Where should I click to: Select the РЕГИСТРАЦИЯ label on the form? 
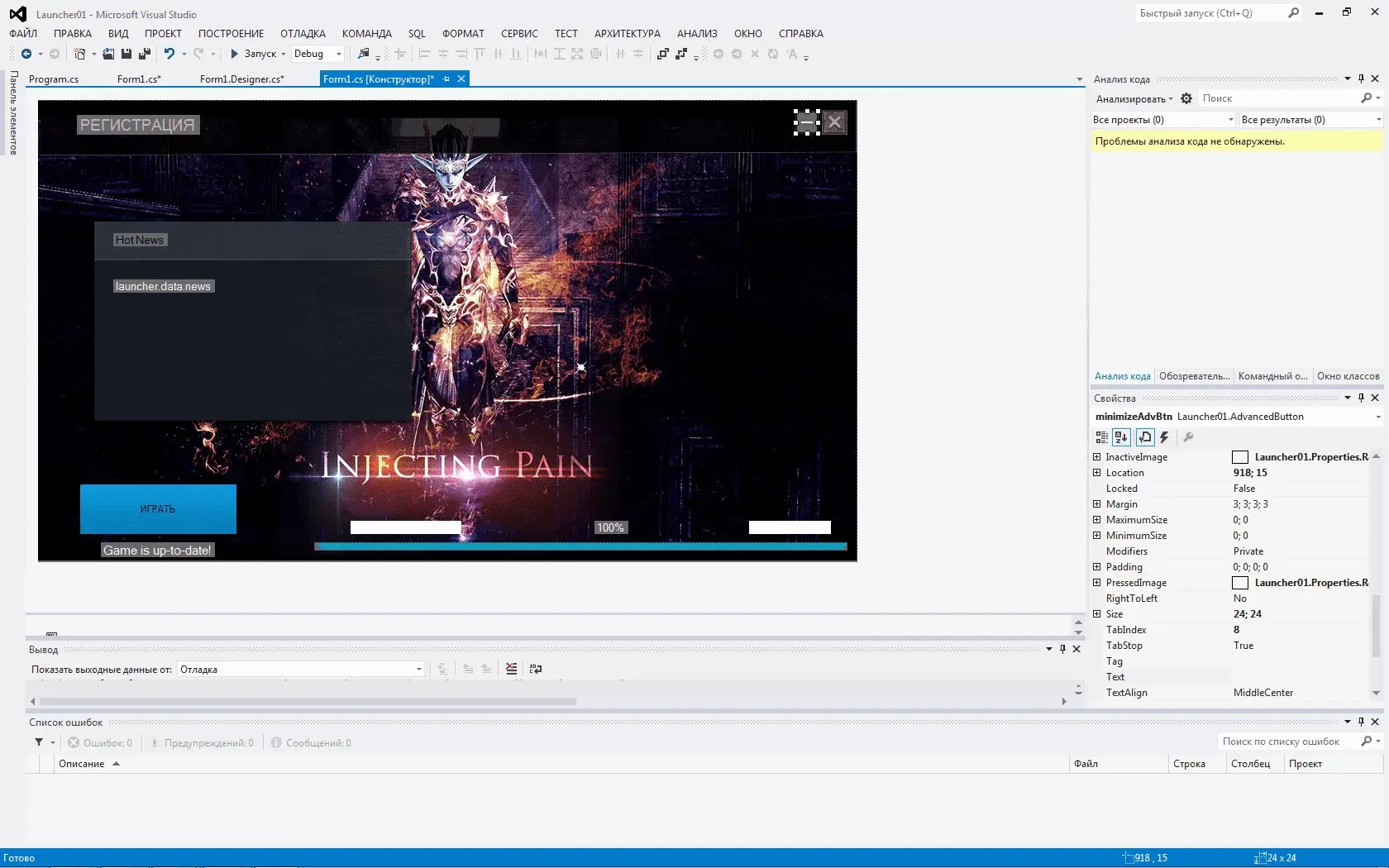[137, 125]
